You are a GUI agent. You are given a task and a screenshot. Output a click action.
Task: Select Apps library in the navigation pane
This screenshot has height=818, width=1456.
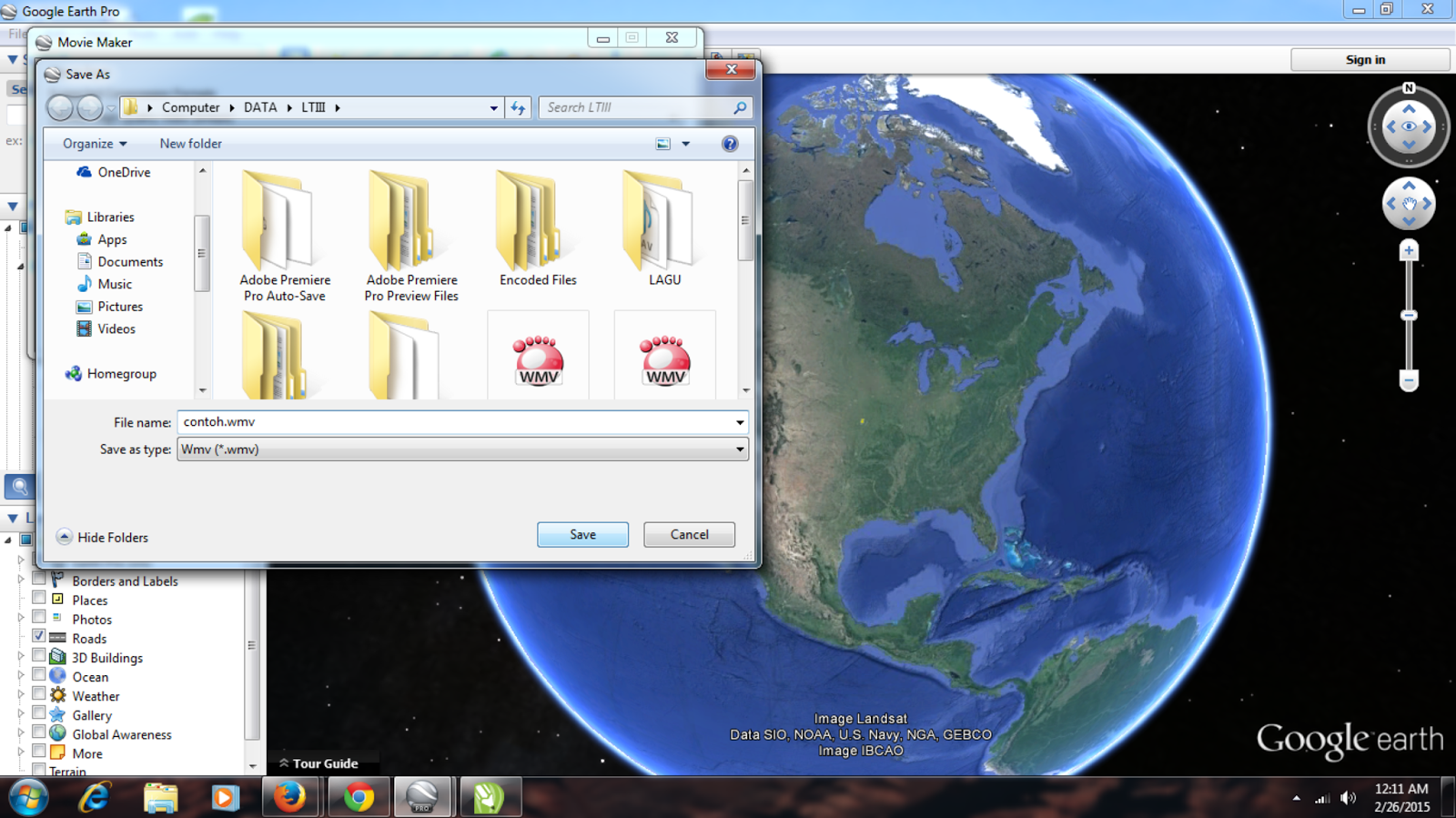(x=102, y=239)
